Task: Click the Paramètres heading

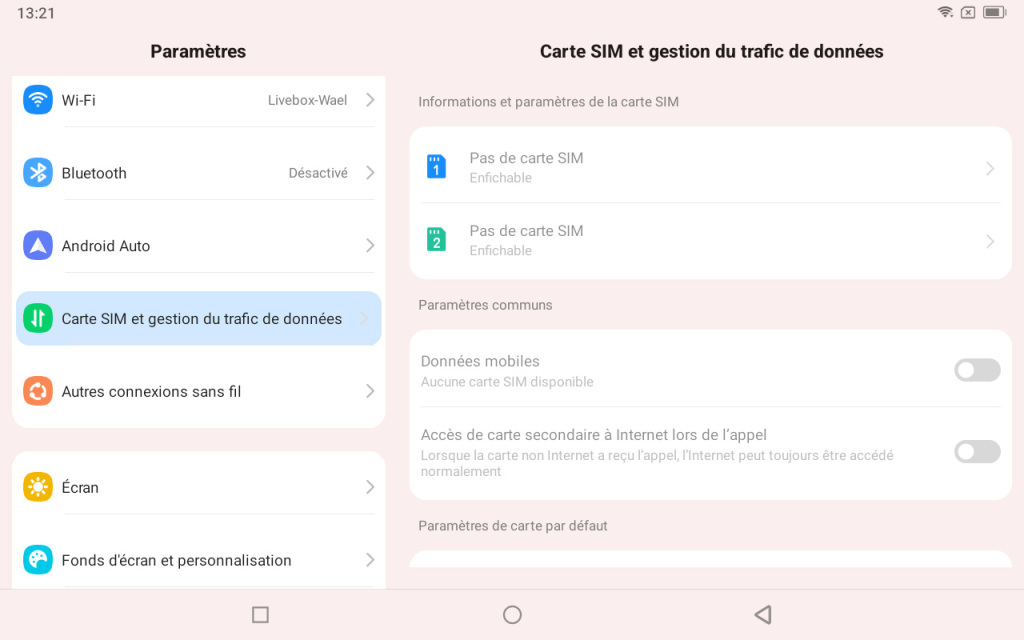Action: (197, 51)
